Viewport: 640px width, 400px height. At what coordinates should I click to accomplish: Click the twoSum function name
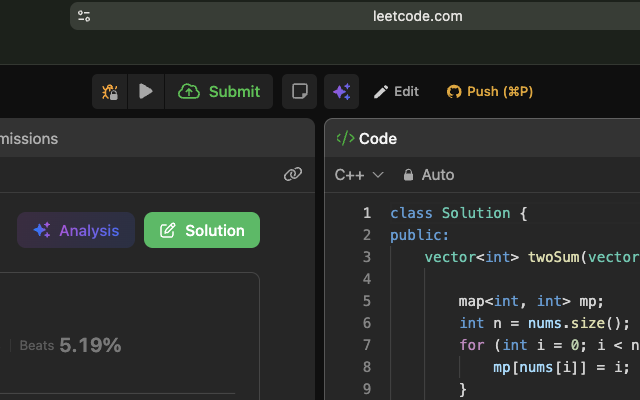click(x=553, y=257)
